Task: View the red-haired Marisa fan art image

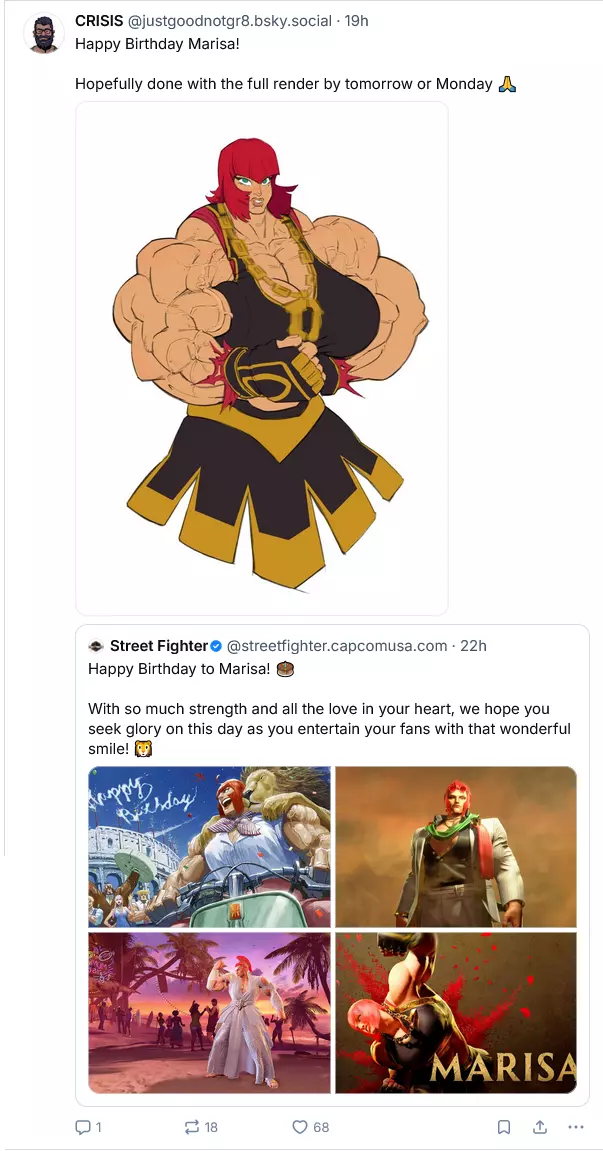Action: click(262, 358)
